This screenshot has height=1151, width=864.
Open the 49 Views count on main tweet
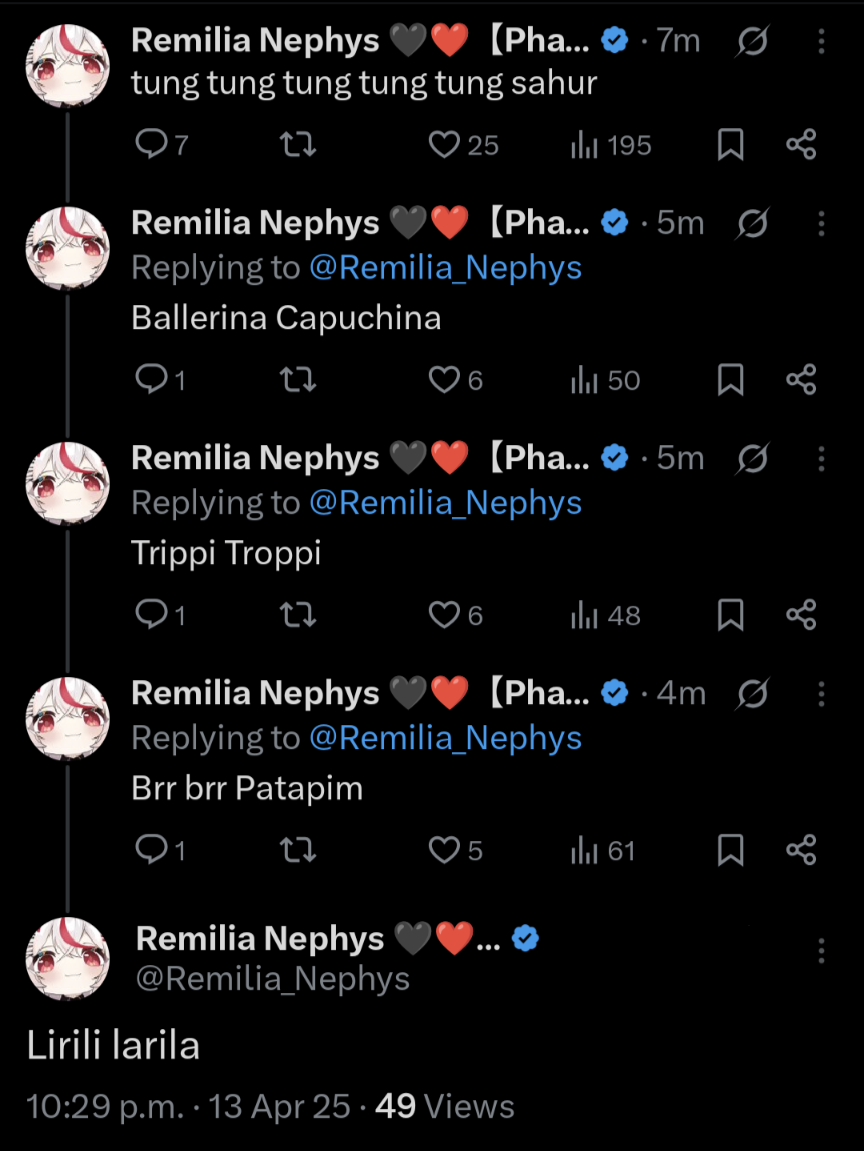tap(445, 1107)
